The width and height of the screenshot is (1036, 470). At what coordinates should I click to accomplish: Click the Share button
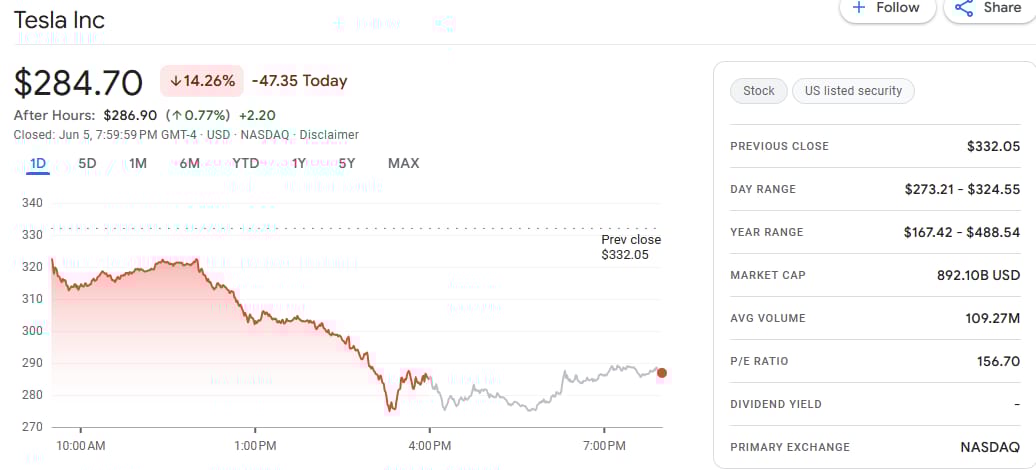tap(990, 9)
